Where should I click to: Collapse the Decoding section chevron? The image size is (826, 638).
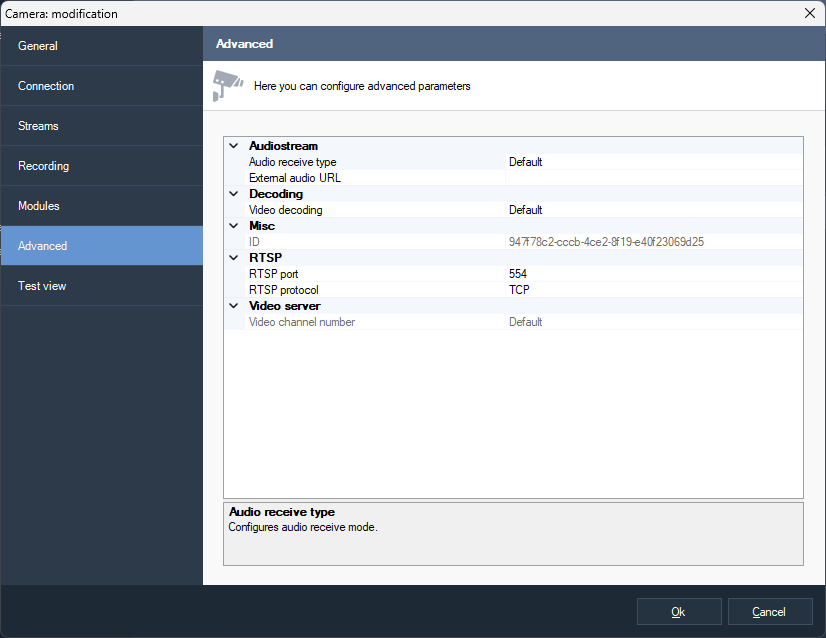coord(234,194)
